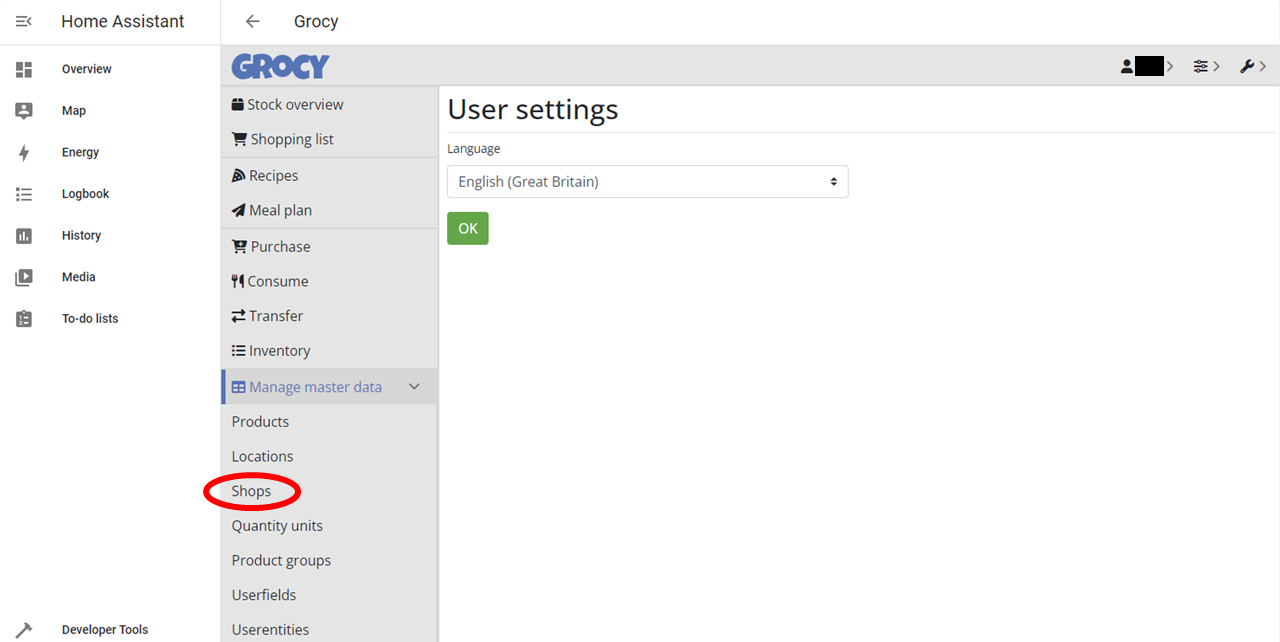
Task: Click the Purchase cart icon
Action: (x=239, y=246)
